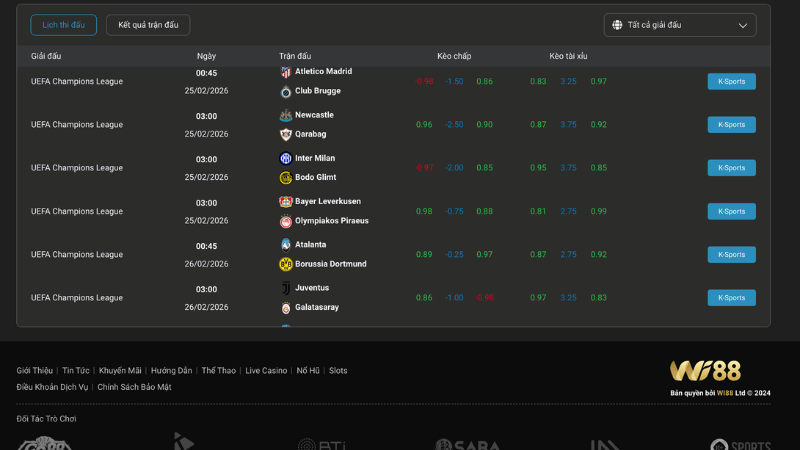Click K-Sports button for Newcastle vs Qarabag

(731, 125)
